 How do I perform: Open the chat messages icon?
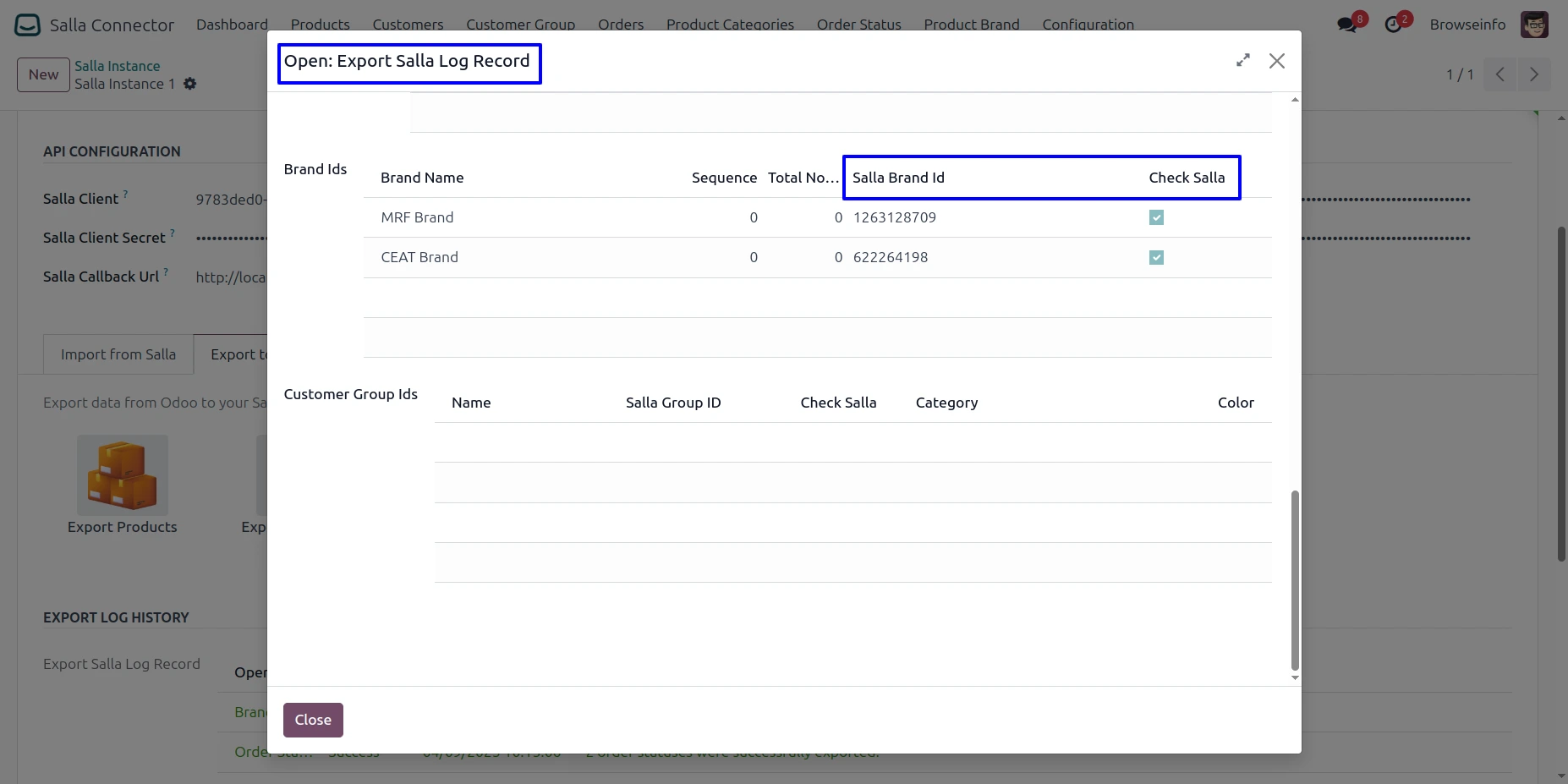pos(1347,25)
